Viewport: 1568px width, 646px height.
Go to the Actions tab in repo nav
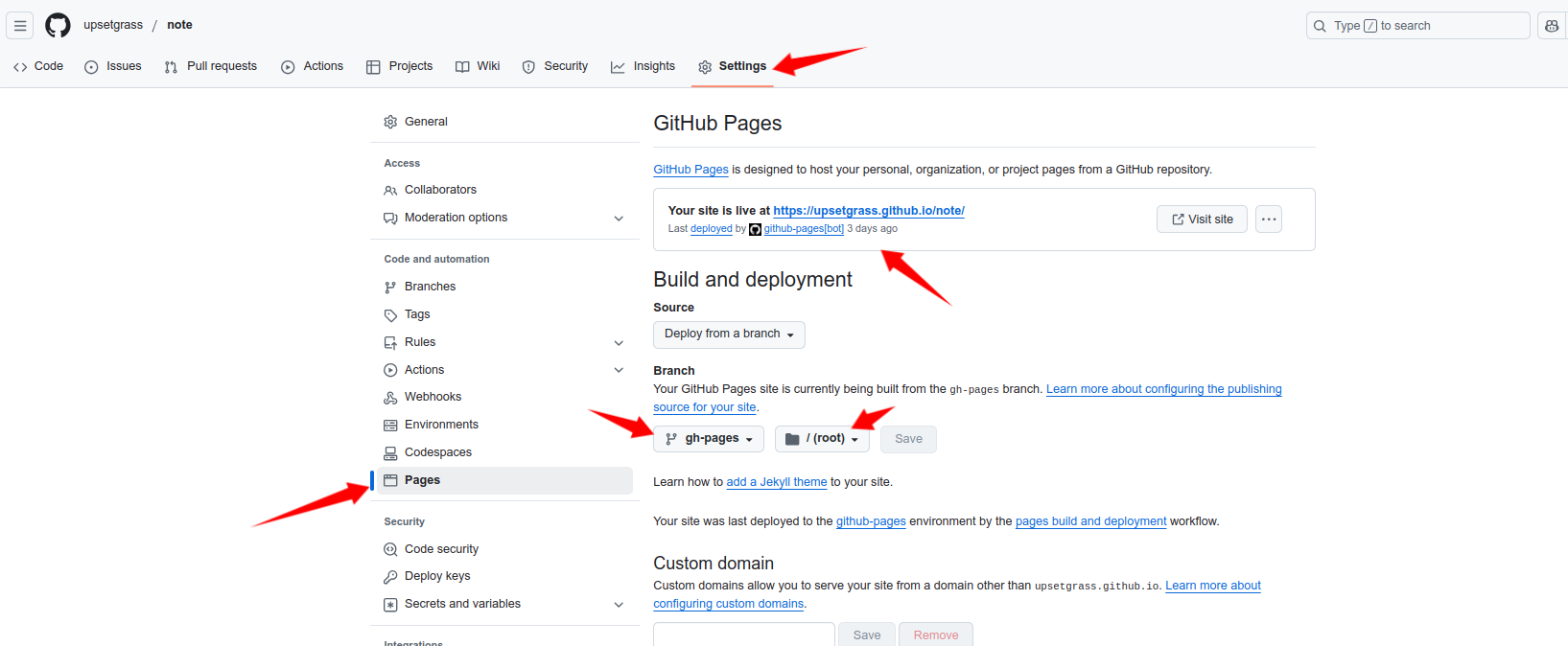pos(312,66)
